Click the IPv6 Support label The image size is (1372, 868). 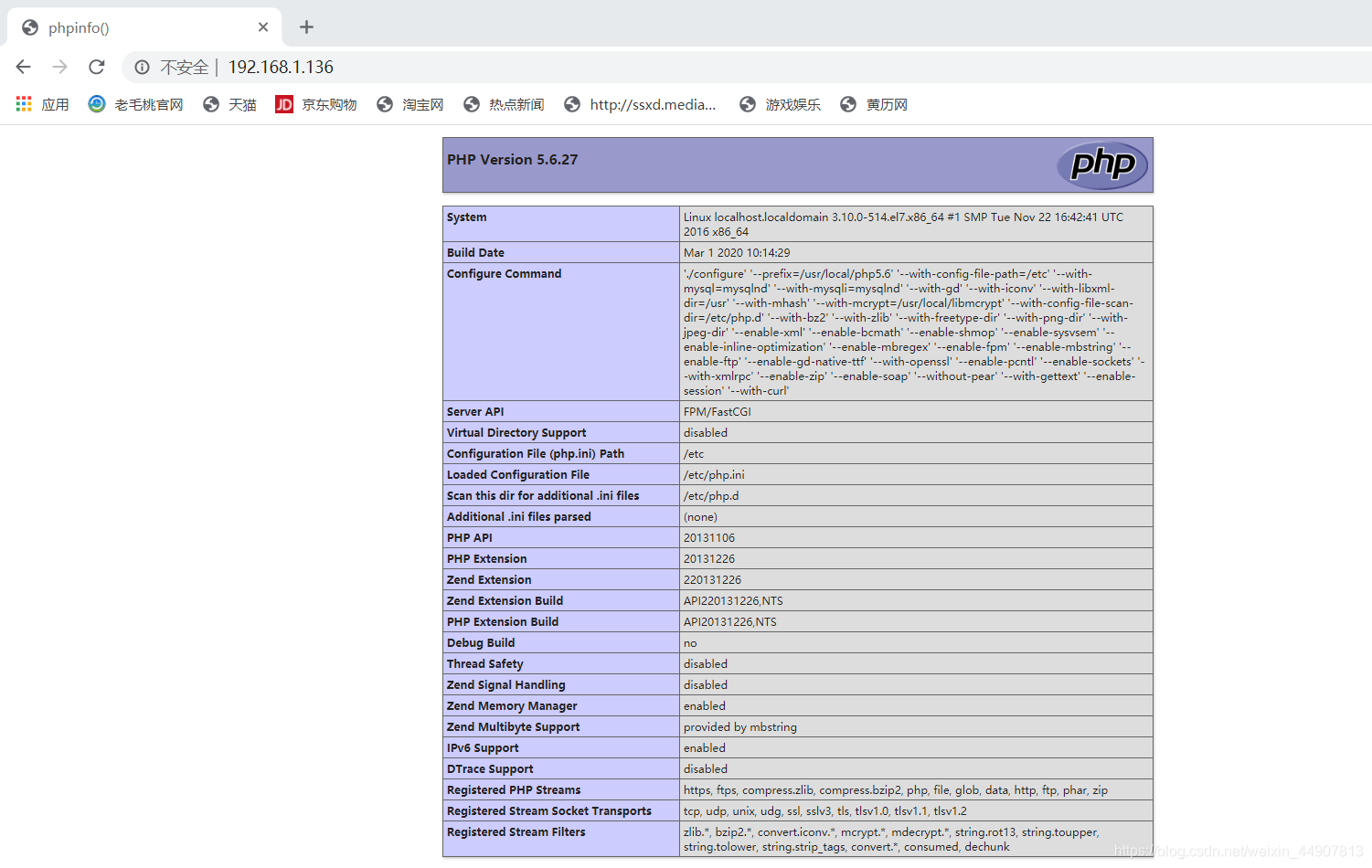click(x=483, y=748)
